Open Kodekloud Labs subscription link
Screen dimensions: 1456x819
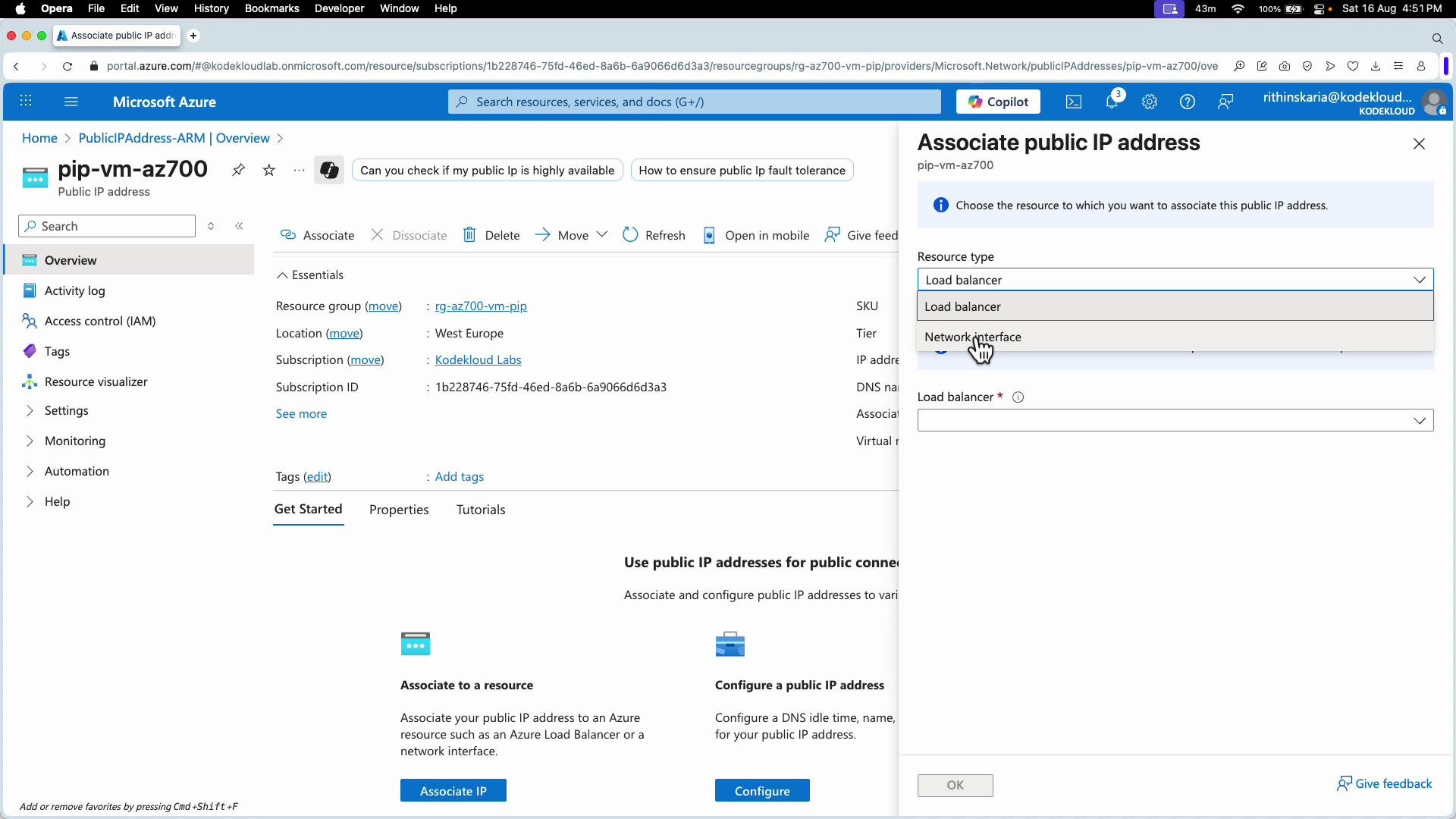pyautogui.click(x=478, y=359)
